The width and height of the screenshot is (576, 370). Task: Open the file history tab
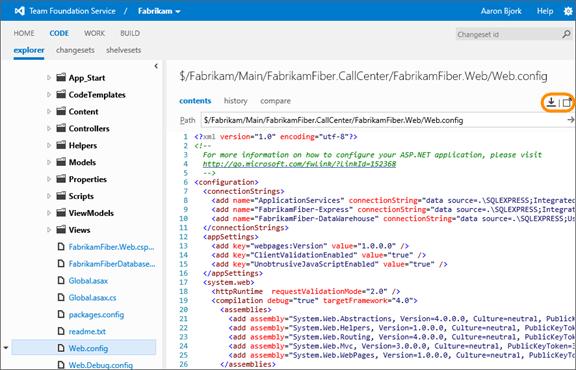235,101
